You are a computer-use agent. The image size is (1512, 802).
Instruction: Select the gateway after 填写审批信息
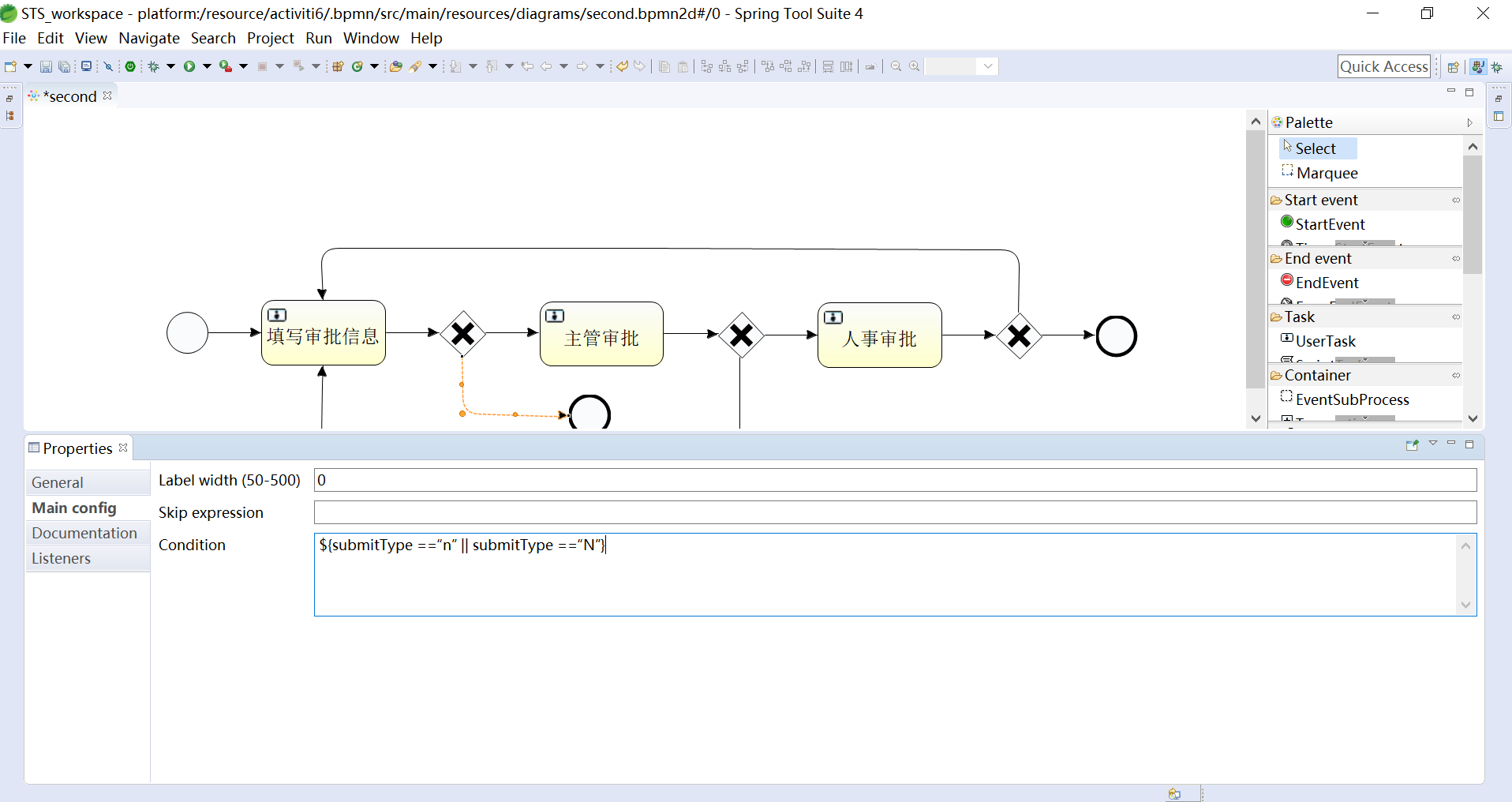[x=462, y=334]
